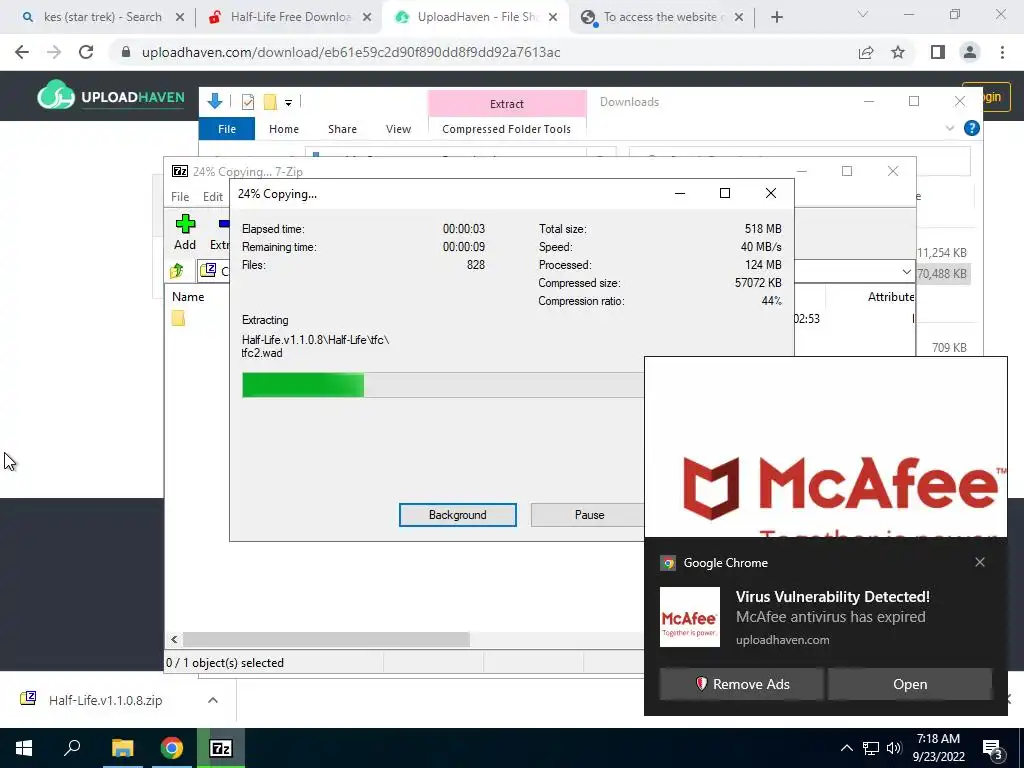Image resolution: width=1024 pixels, height=768 pixels.
Task: Expand the download item options chevron
Action: point(212,700)
